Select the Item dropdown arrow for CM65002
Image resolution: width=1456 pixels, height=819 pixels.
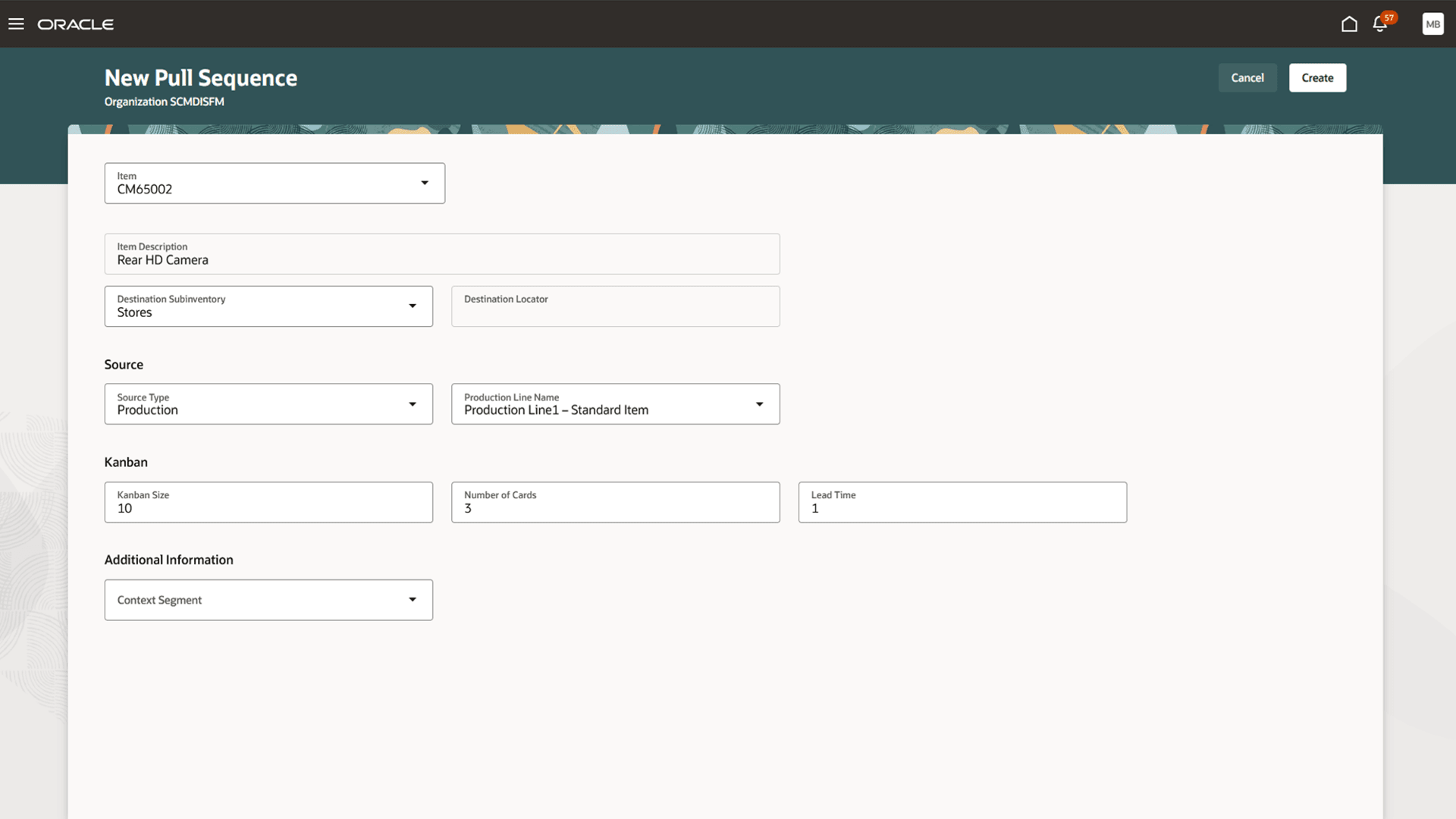[x=425, y=183]
